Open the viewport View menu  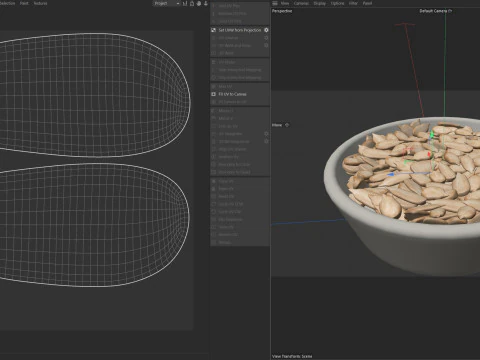coord(285,3)
